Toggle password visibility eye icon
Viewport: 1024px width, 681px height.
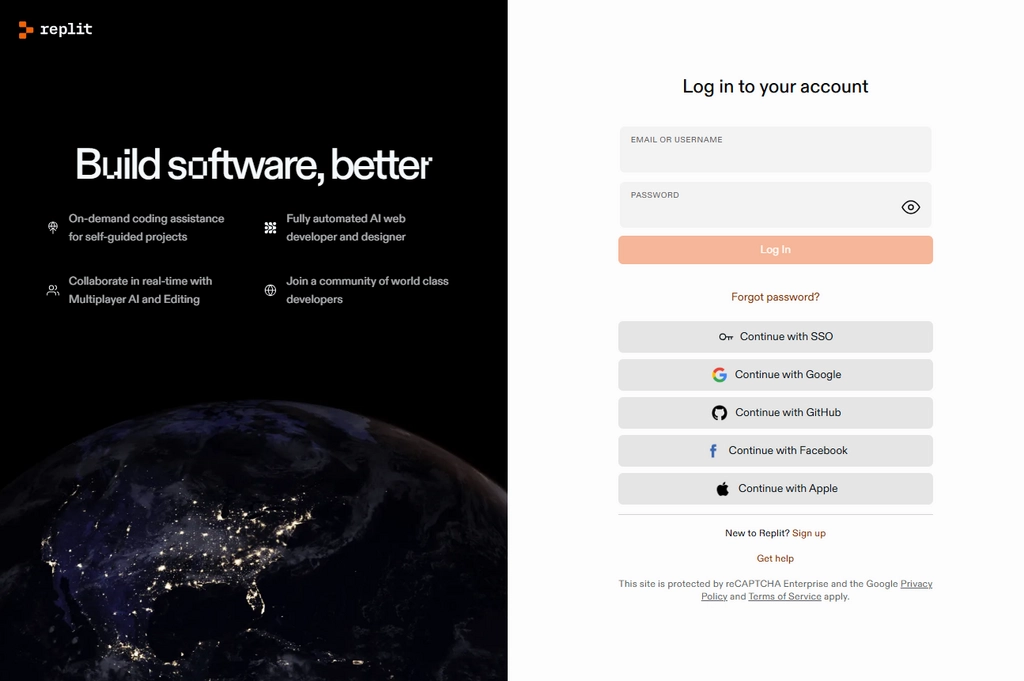[x=910, y=207]
